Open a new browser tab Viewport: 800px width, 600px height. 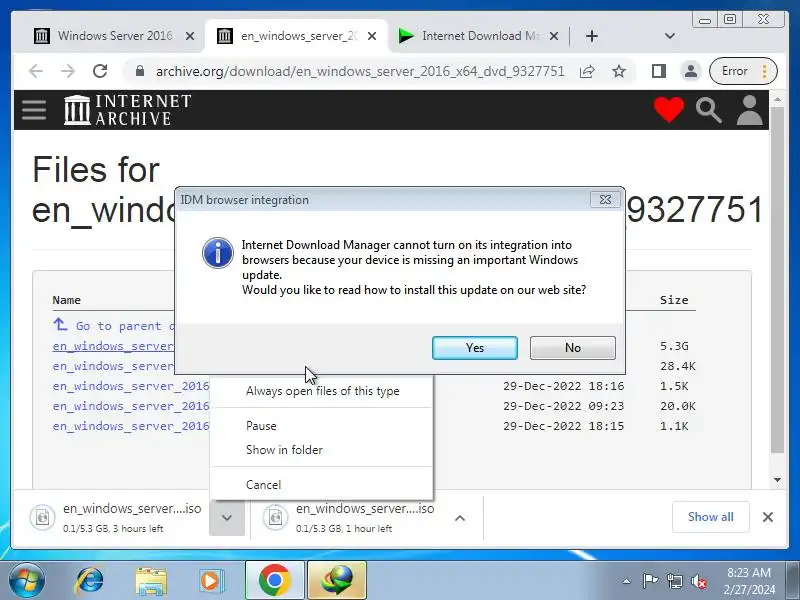pyautogui.click(x=591, y=36)
